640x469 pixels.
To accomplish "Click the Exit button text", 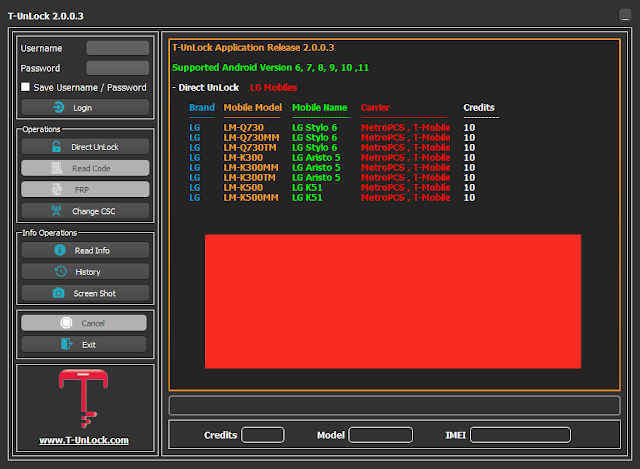I will (x=89, y=345).
